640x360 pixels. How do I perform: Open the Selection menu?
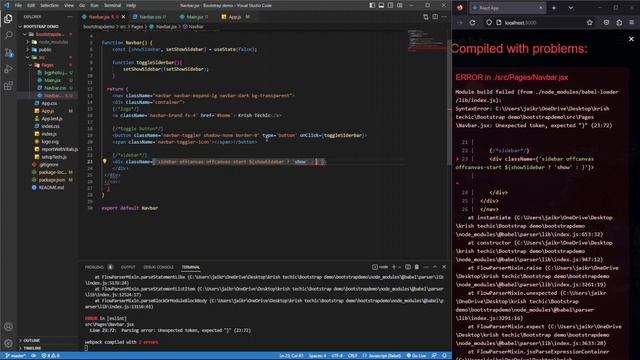coord(49,5)
